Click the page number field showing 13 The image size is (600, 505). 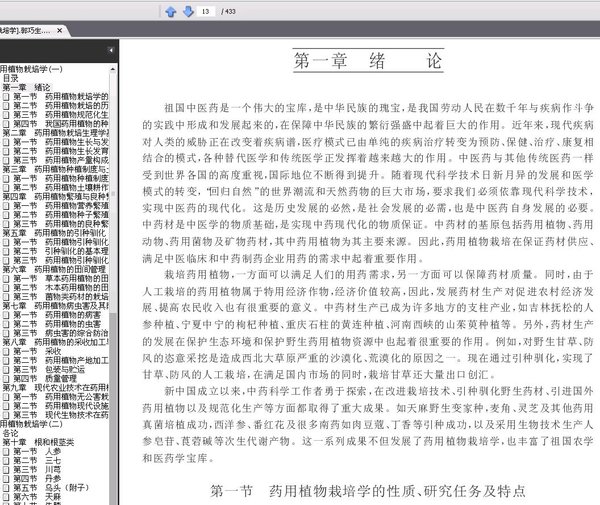pyautogui.click(x=206, y=11)
